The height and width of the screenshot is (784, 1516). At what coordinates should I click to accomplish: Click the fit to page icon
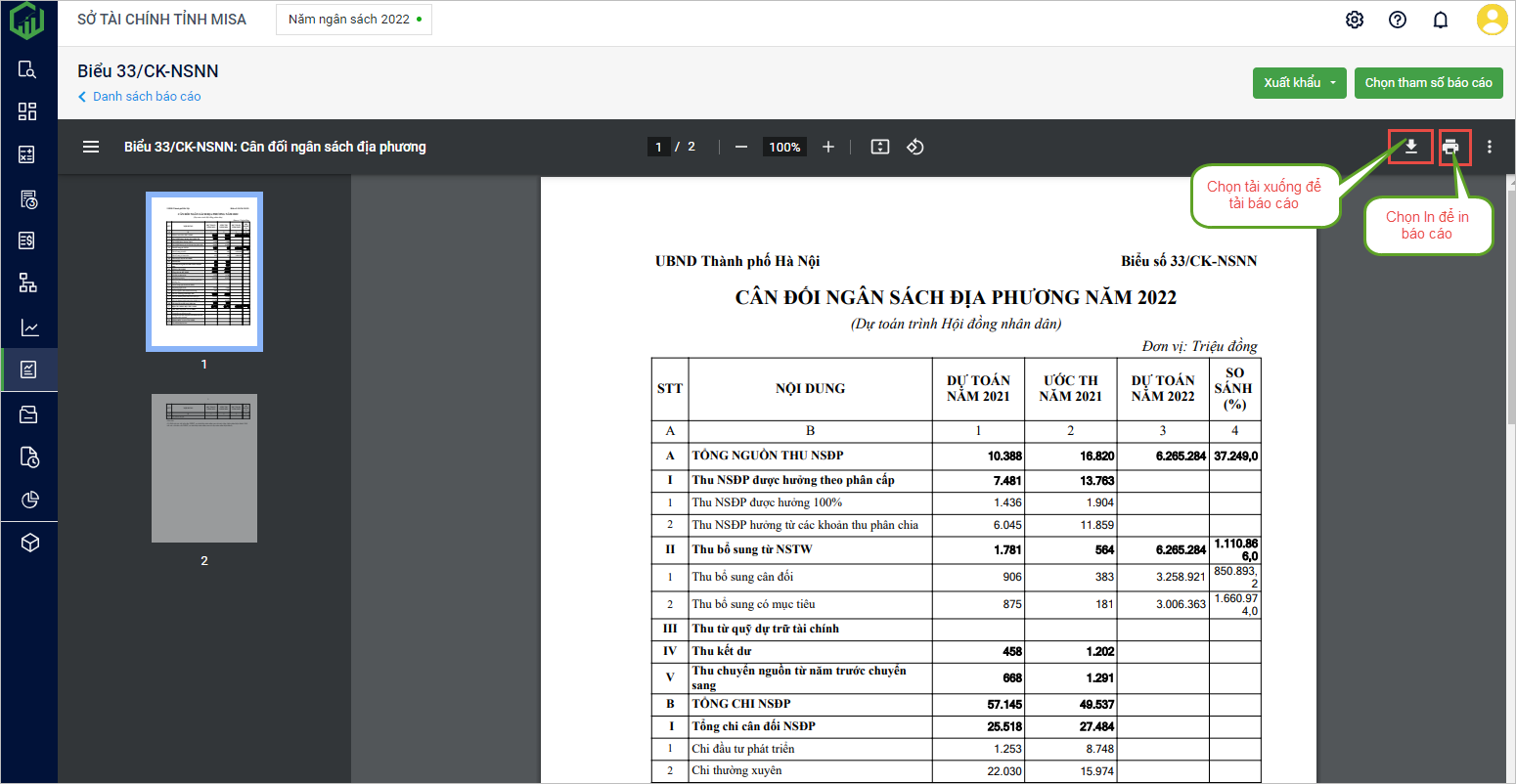tap(880, 147)
